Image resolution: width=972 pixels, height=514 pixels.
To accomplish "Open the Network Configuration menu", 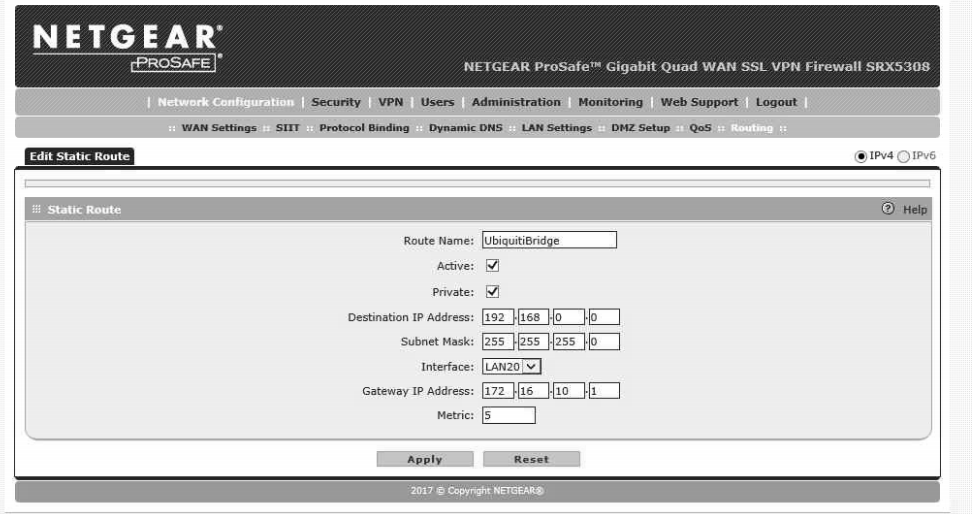I will point(226,102).
